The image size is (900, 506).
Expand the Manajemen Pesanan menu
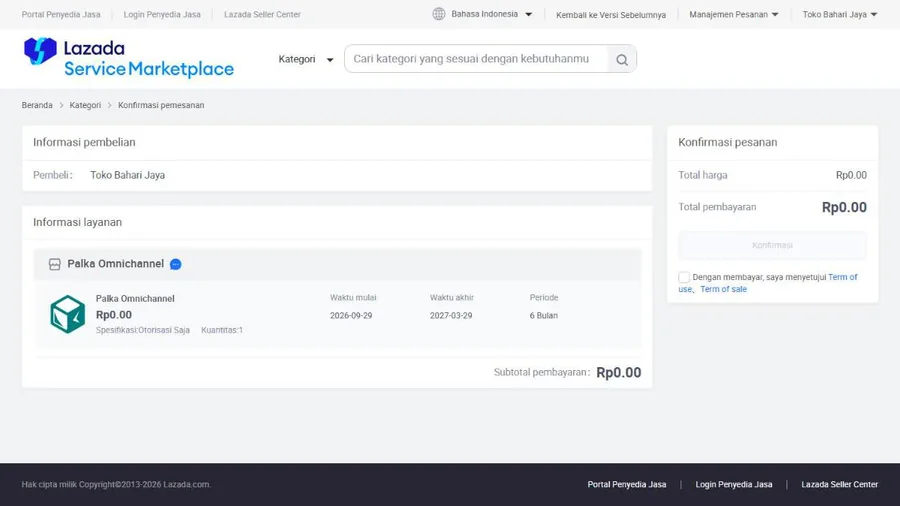[x=734, y=14]
